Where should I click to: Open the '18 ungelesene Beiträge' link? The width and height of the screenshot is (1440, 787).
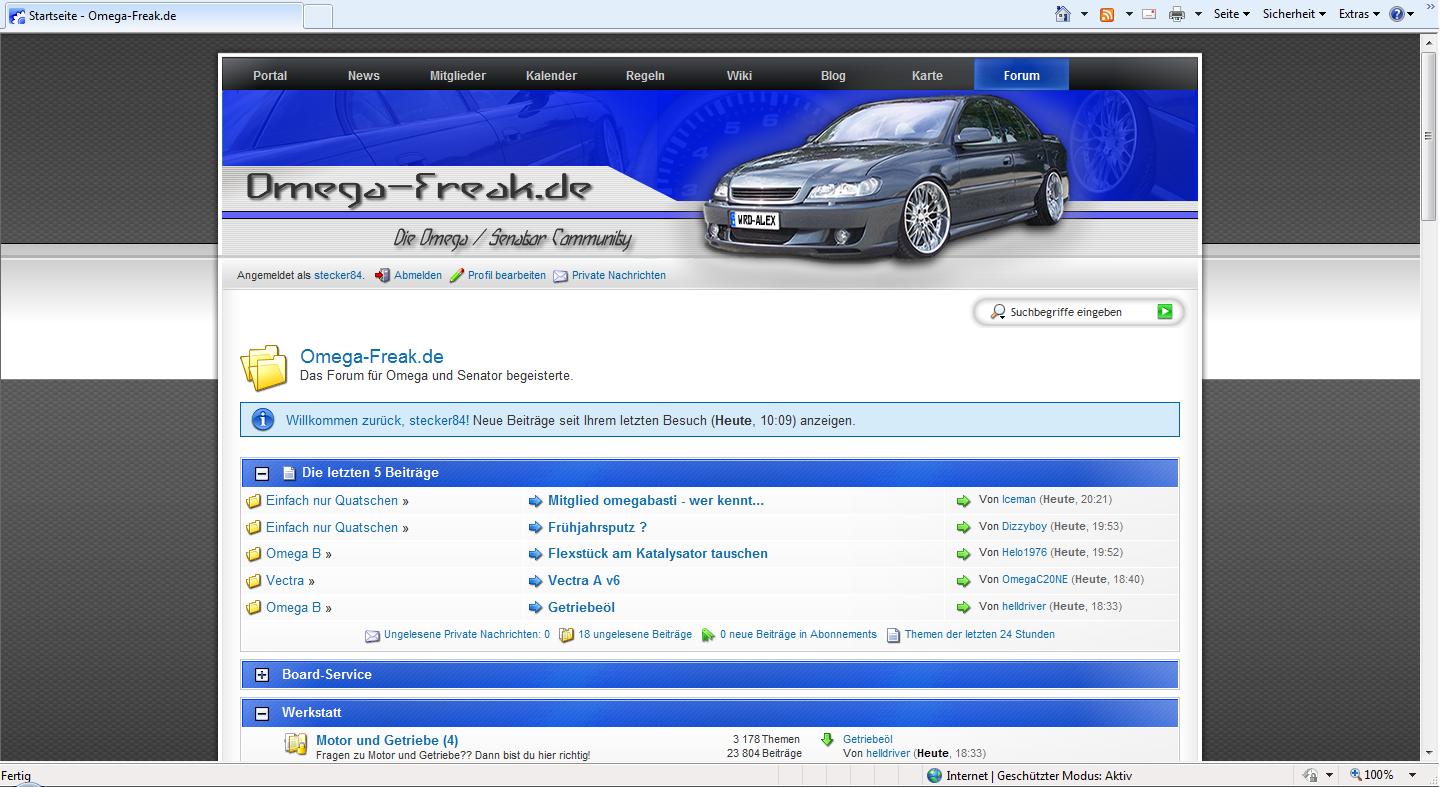point(635,634)
